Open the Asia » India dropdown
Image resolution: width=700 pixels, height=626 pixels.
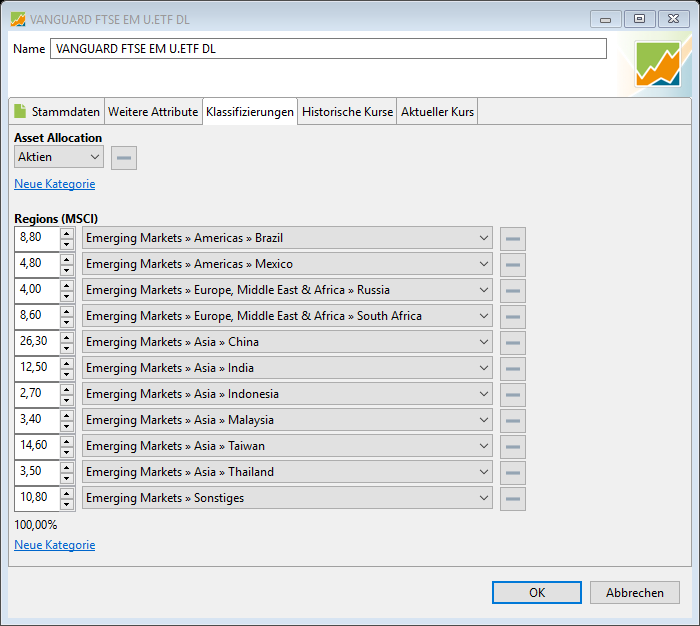(x=287, y=367)
